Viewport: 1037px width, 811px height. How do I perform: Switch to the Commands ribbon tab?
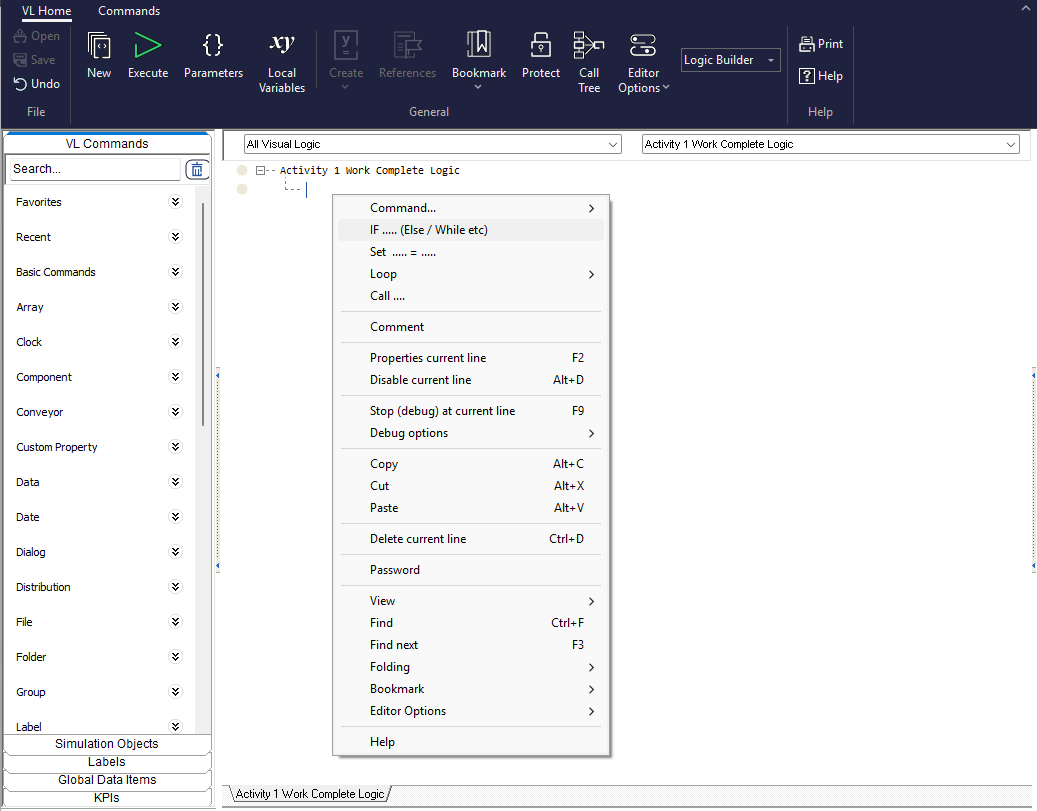pyautogui.click(x=129, y=11)
